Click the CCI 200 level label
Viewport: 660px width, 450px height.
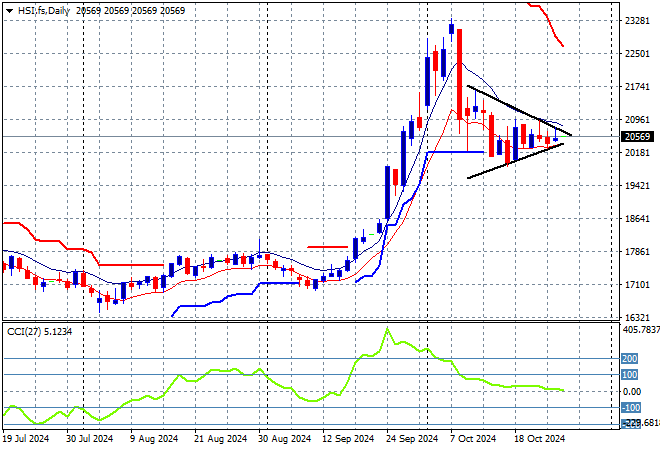(x=630, y=358)
